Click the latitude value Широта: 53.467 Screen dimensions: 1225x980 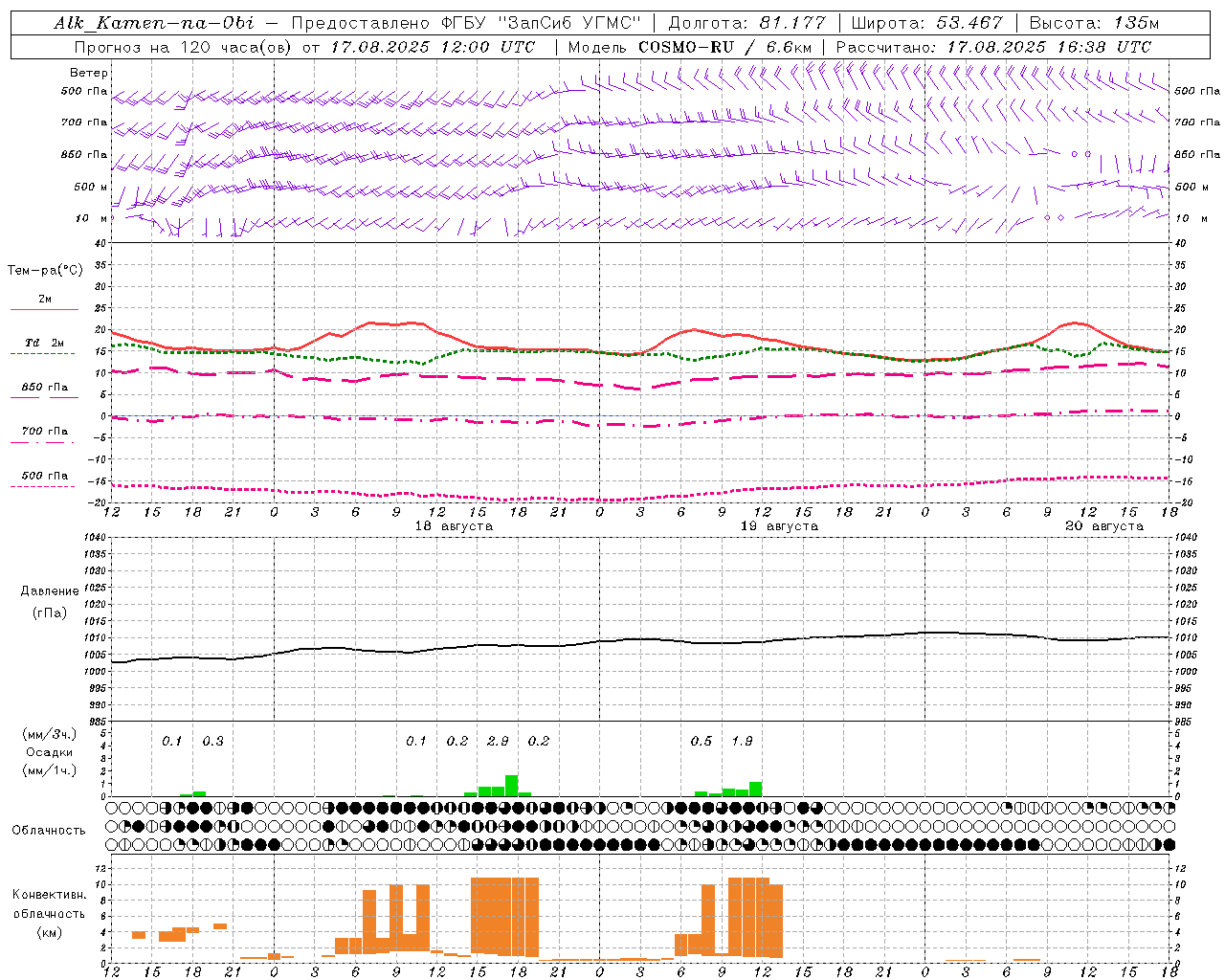(x=926, y=23)
